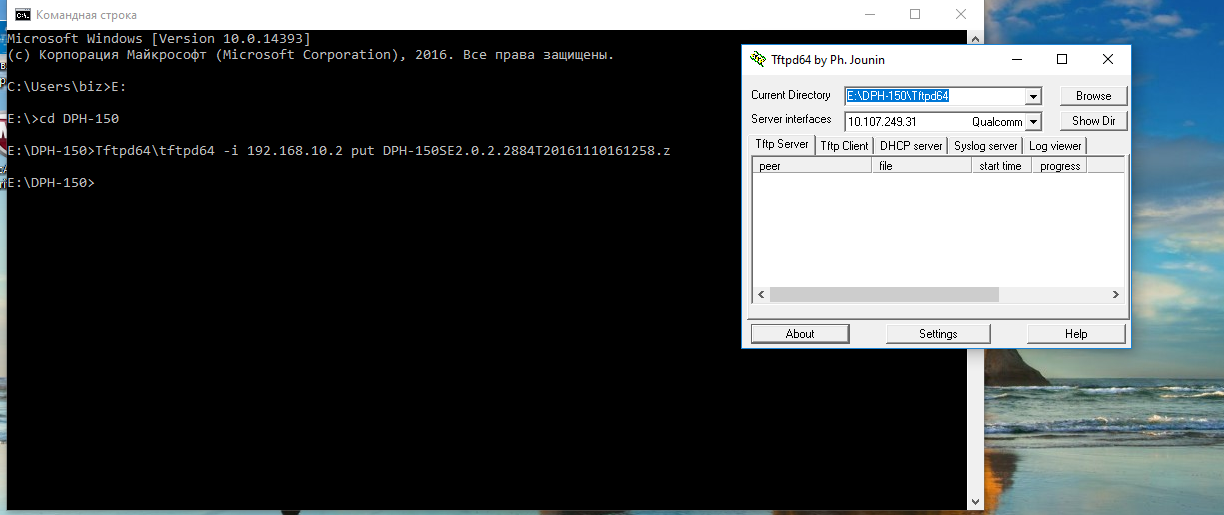Click the last 'E:\DPH-150>' prompt

point(51,183)
